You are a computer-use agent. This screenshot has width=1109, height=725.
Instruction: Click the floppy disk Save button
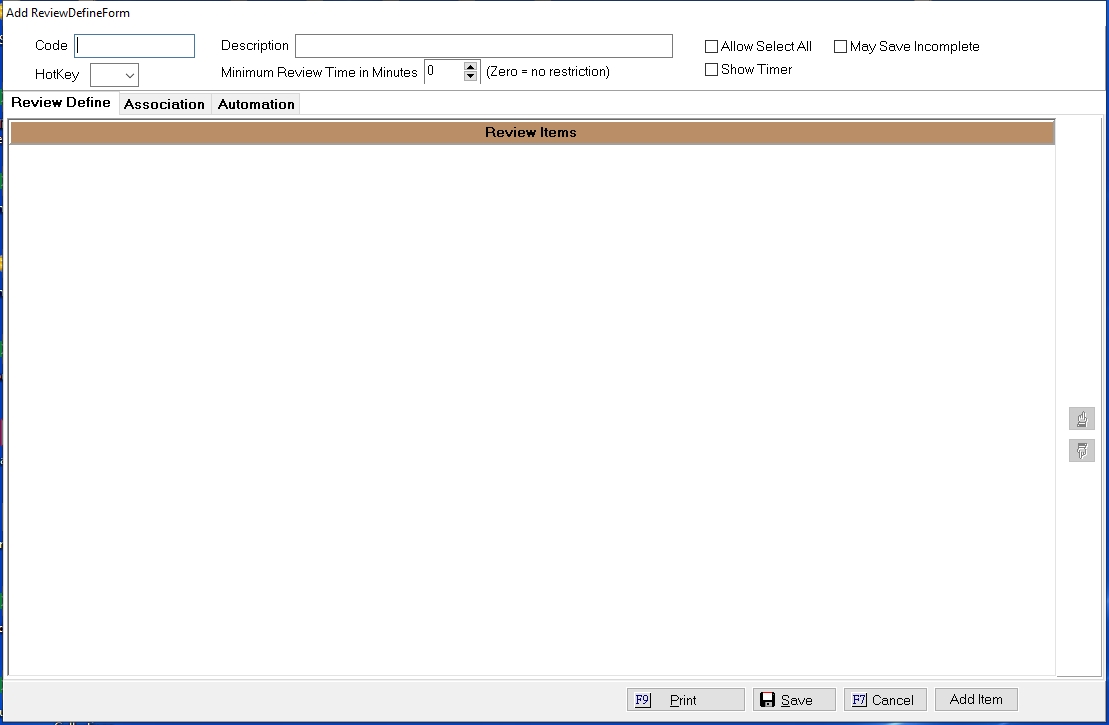click(793, 700)
